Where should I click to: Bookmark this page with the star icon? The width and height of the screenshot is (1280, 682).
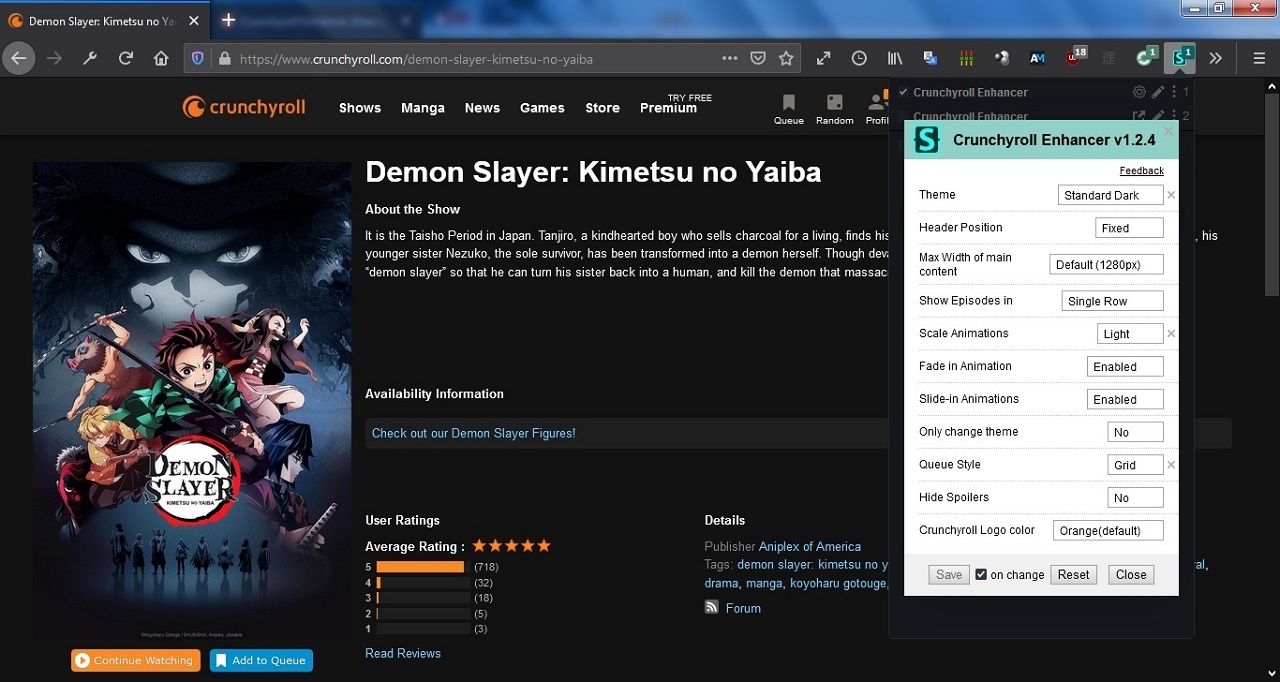click(x=786, y=59)
